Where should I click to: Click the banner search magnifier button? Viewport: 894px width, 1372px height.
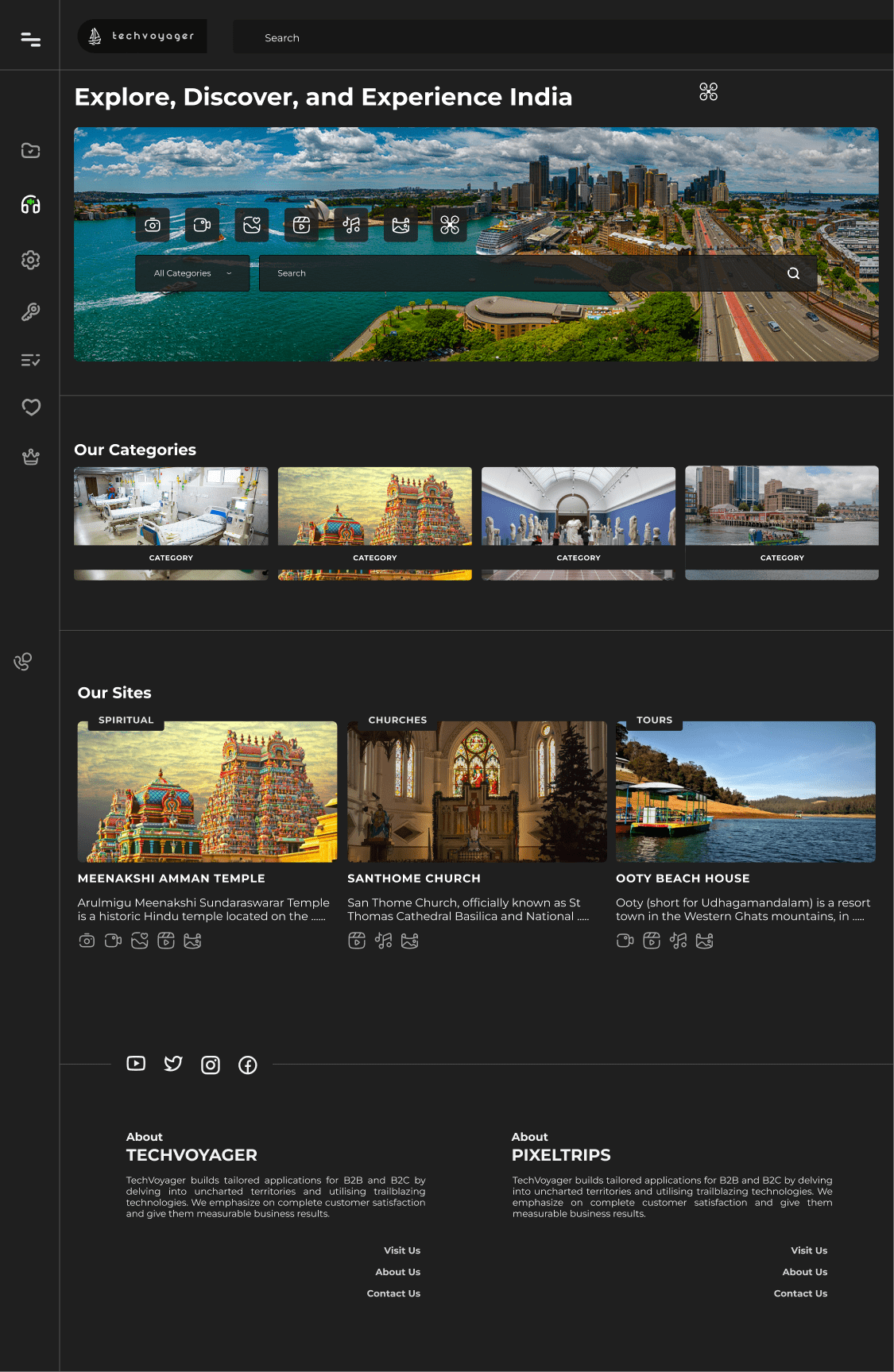pos(793,273)
